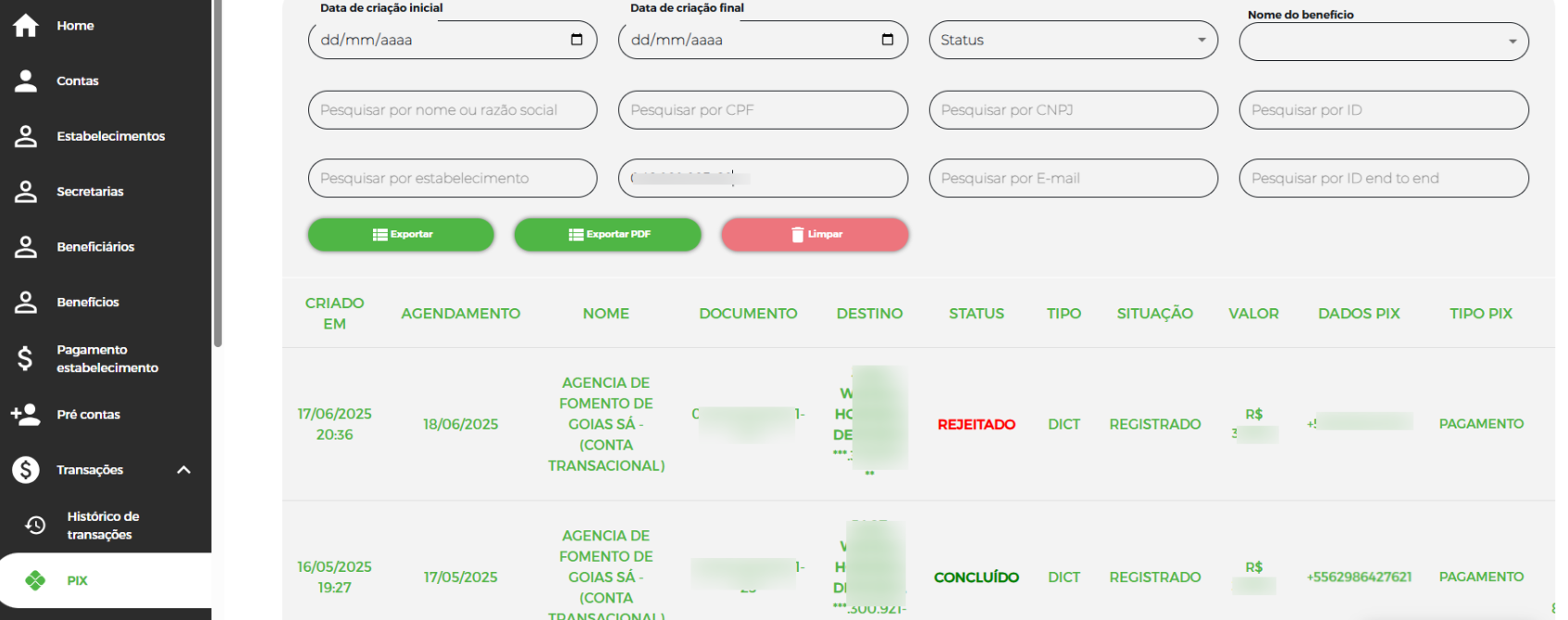The width and height of the screenshot is (1568, 620).
Task: Open calendar picker for initial creation date
Action: (577, 40)
